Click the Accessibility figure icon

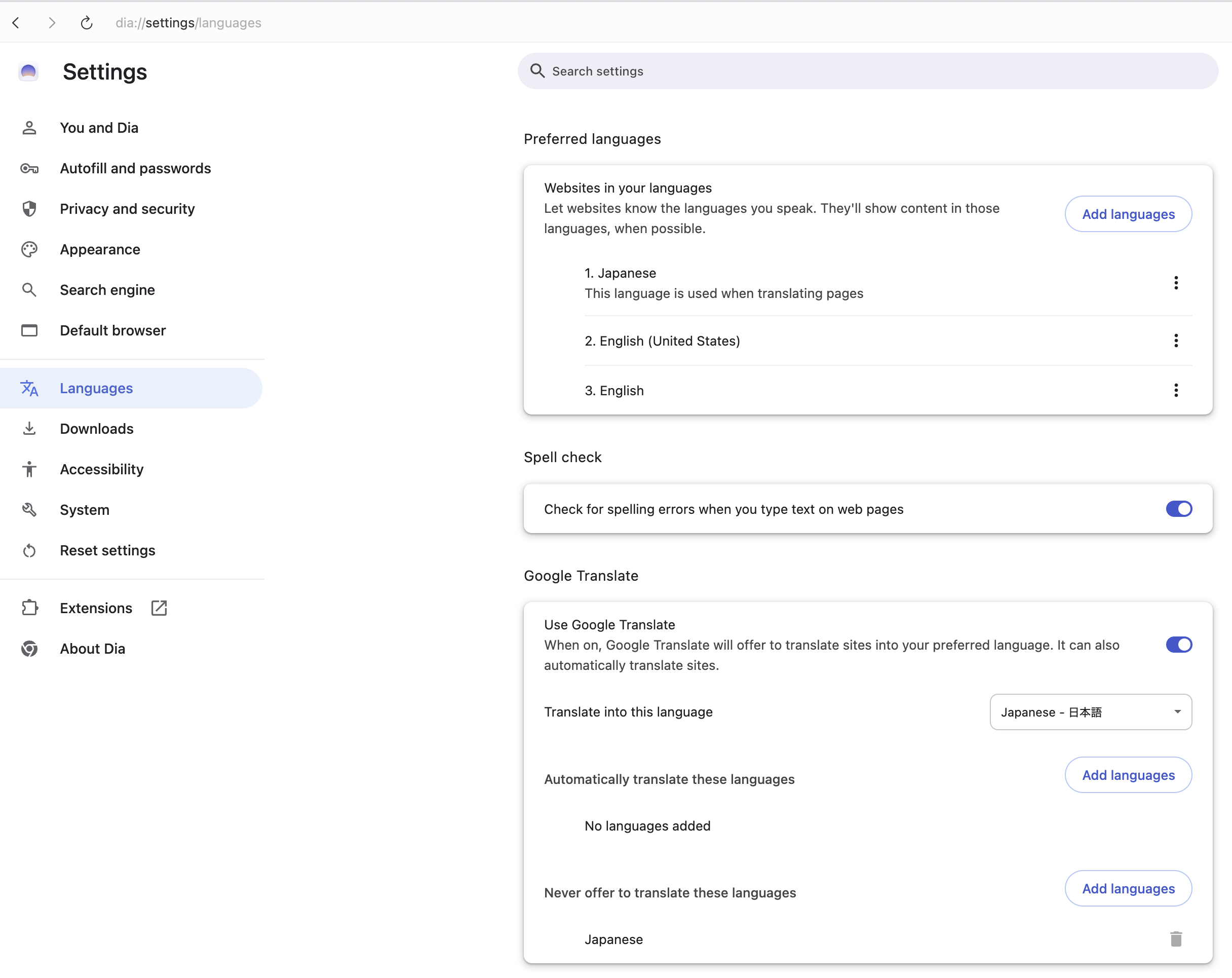pos(29,469)
